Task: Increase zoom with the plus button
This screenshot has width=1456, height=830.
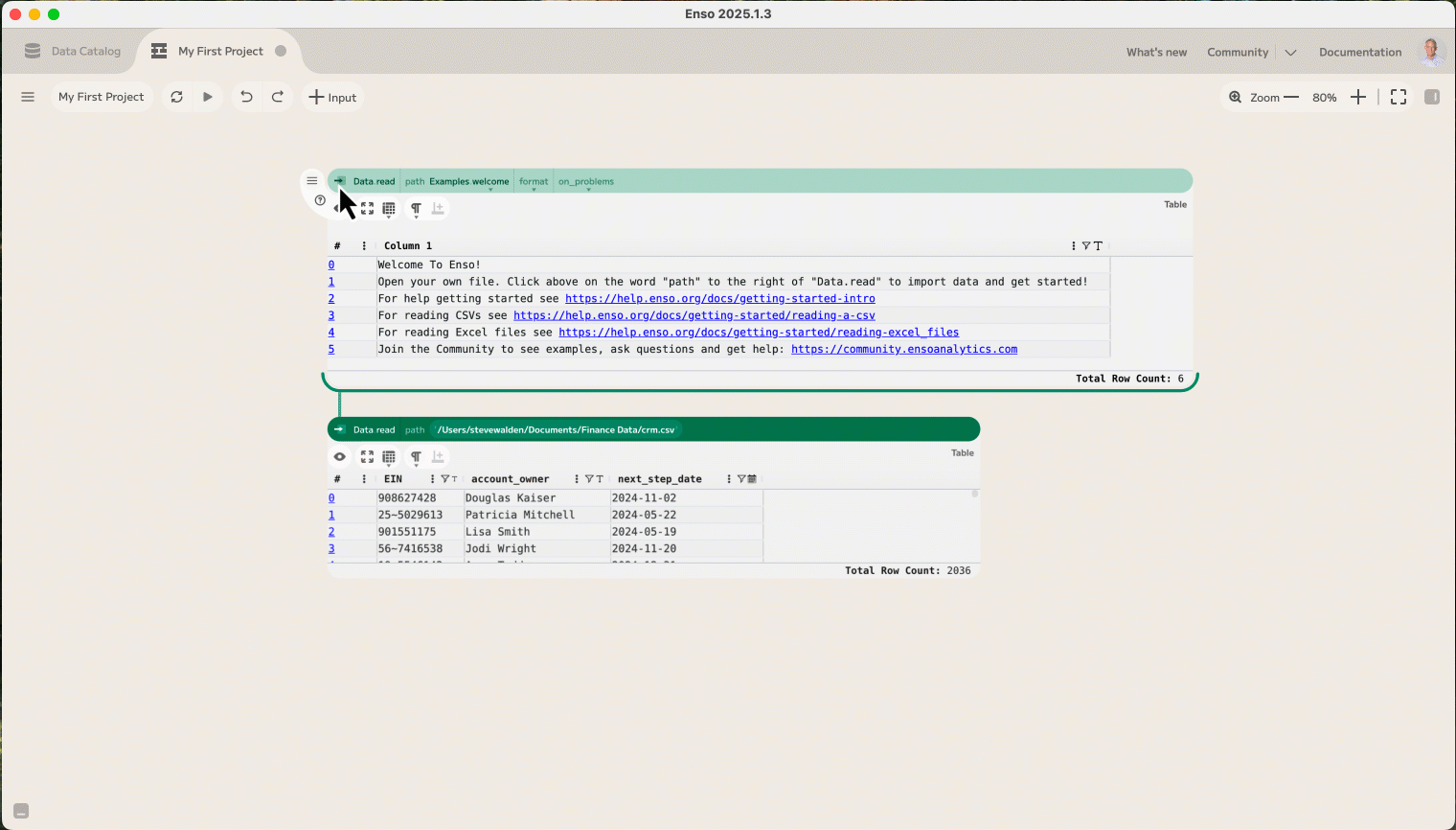Action: tap(1358, 97)
